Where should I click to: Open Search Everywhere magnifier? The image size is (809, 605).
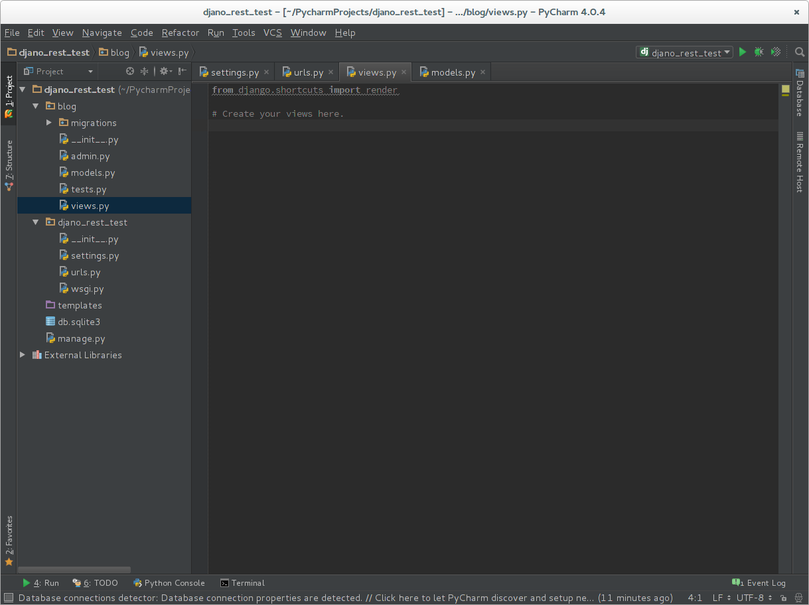[x=799, y=52]
